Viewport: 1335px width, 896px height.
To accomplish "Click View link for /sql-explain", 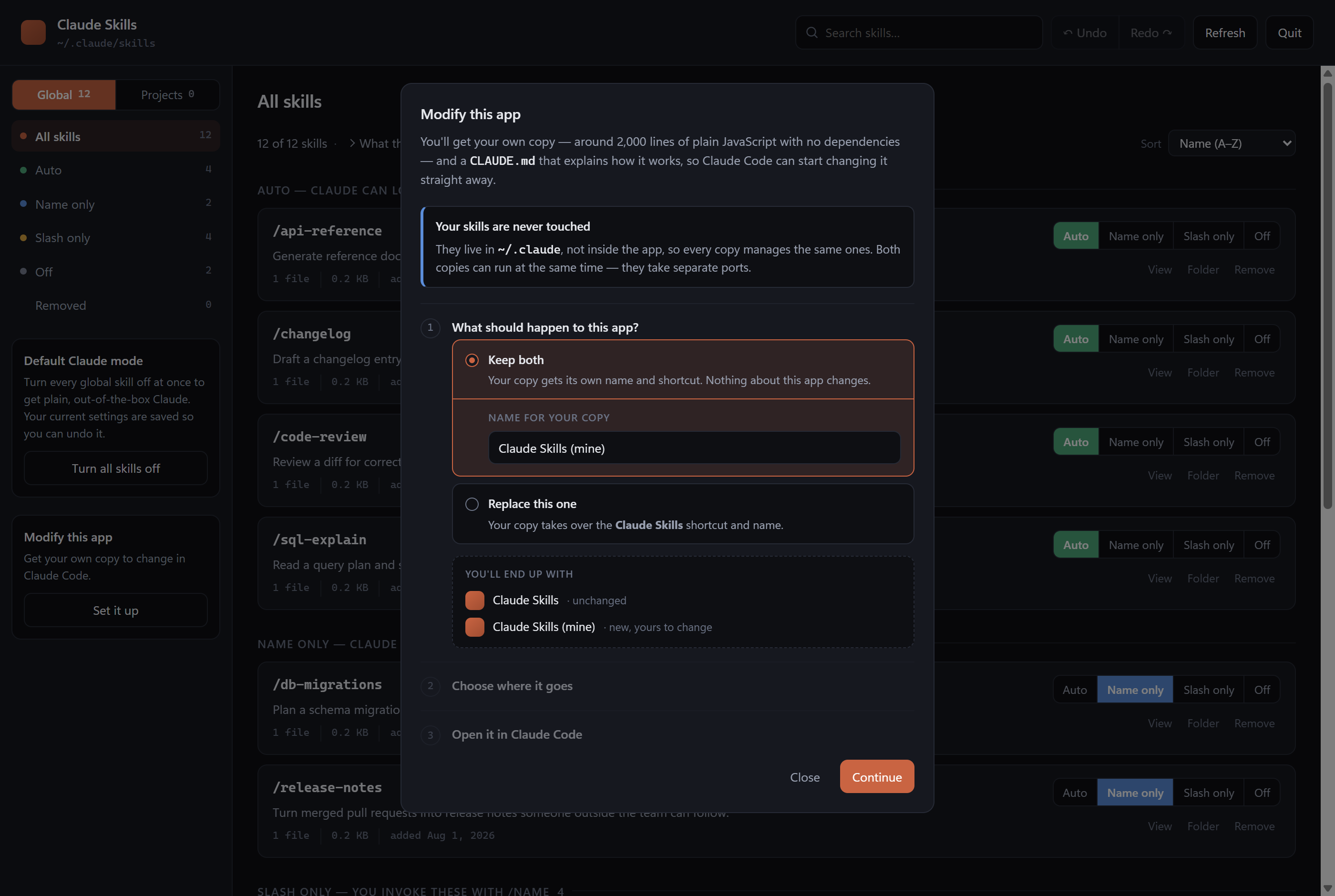I will (1160, 578).
